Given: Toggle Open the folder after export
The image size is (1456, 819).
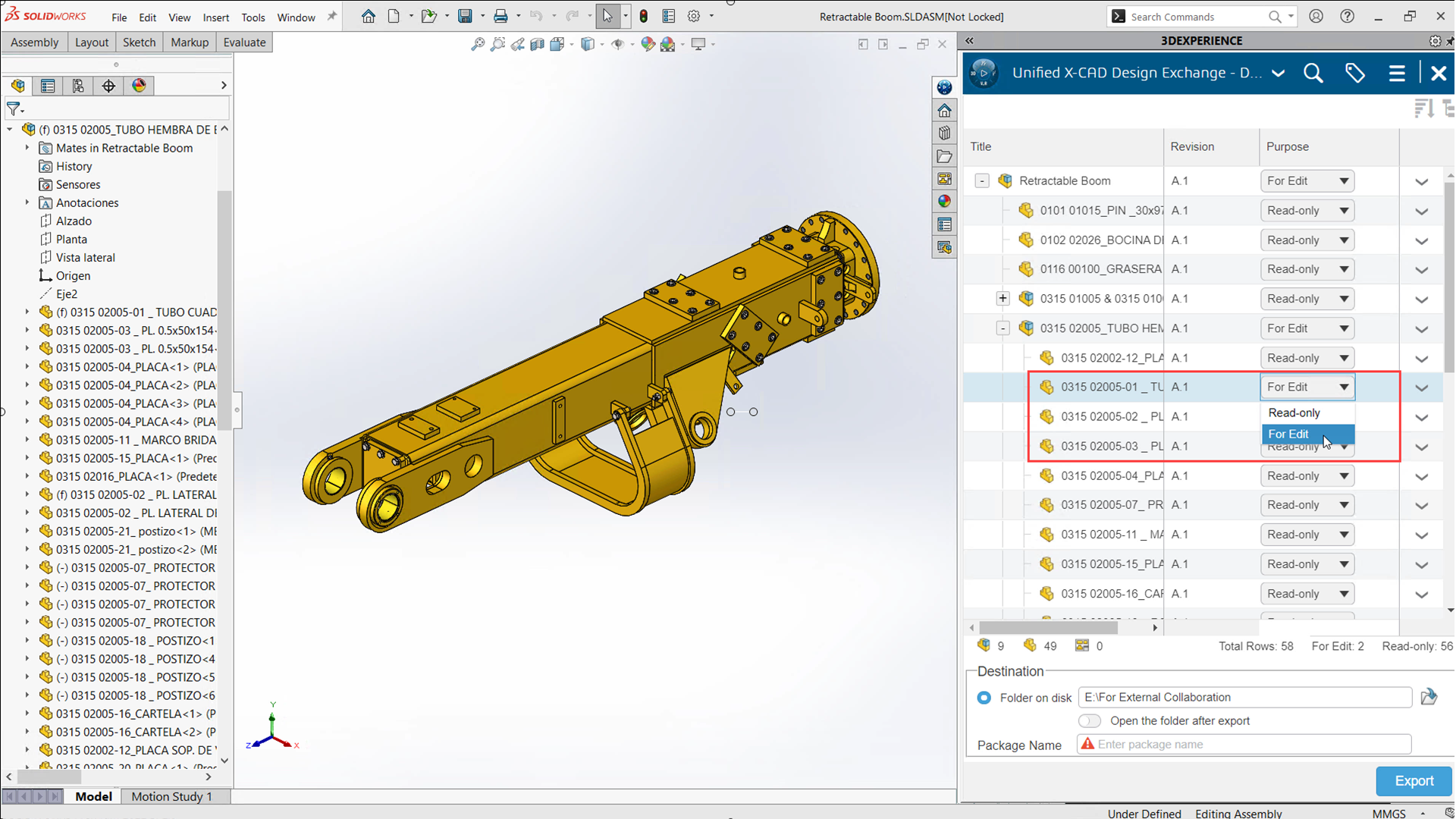Looking at the screenshot, I should click(x=1090, y=720).
